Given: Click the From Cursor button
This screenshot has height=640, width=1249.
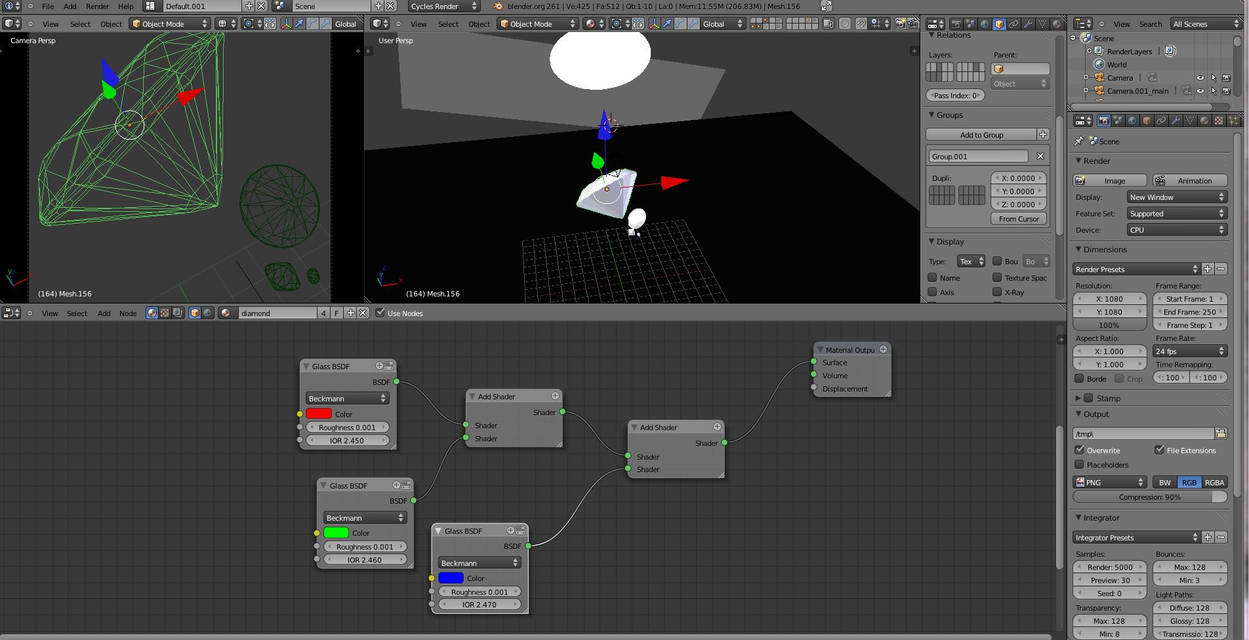Looking at the screenshot, I should 1019,218.
